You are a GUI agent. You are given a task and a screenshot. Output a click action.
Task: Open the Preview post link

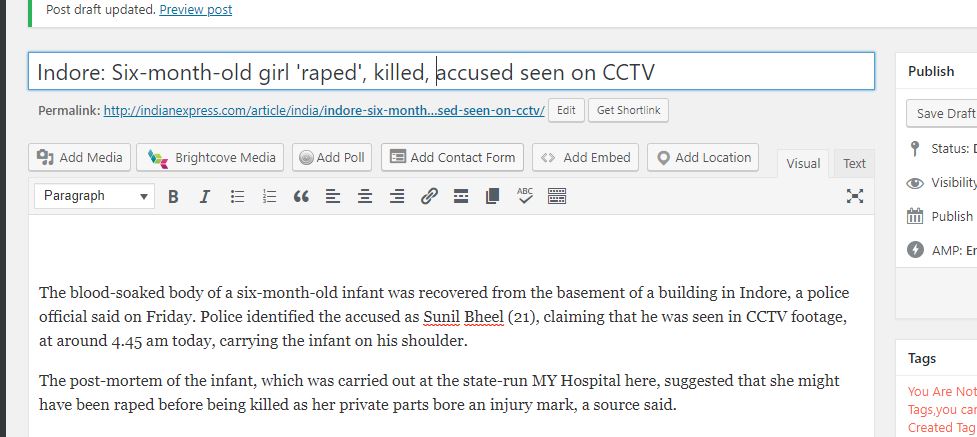196,10
